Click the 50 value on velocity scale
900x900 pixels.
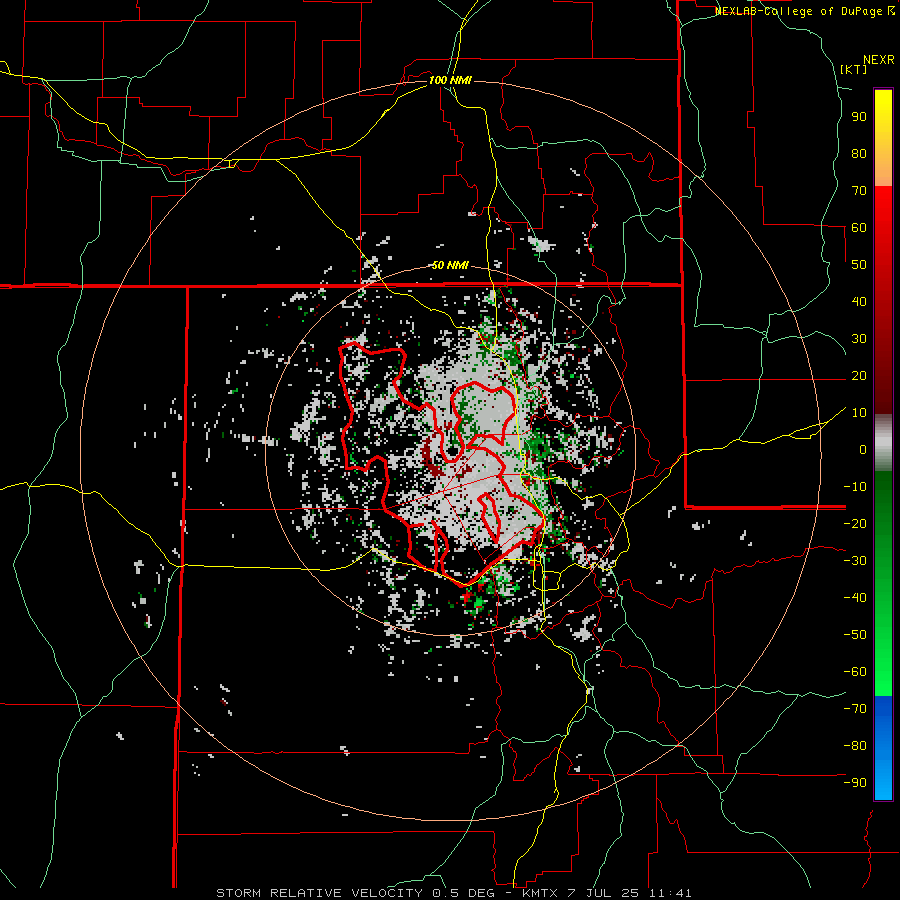[x=859, y=265]
